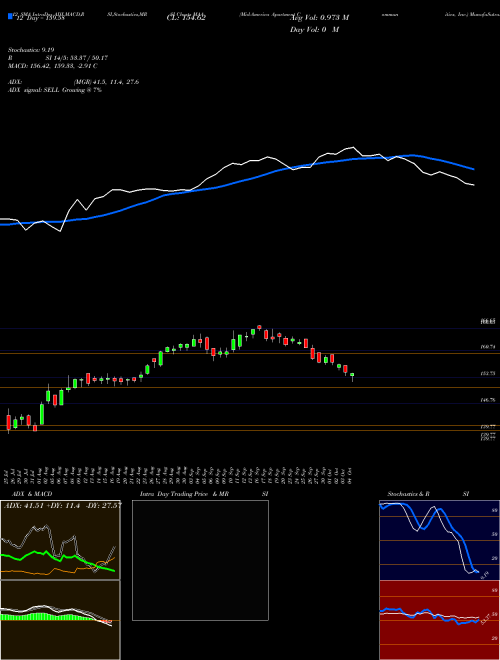Open the red RSI chart panel
Image resolution: width=500 pixels, height=660 pixels.
point(439,620)
